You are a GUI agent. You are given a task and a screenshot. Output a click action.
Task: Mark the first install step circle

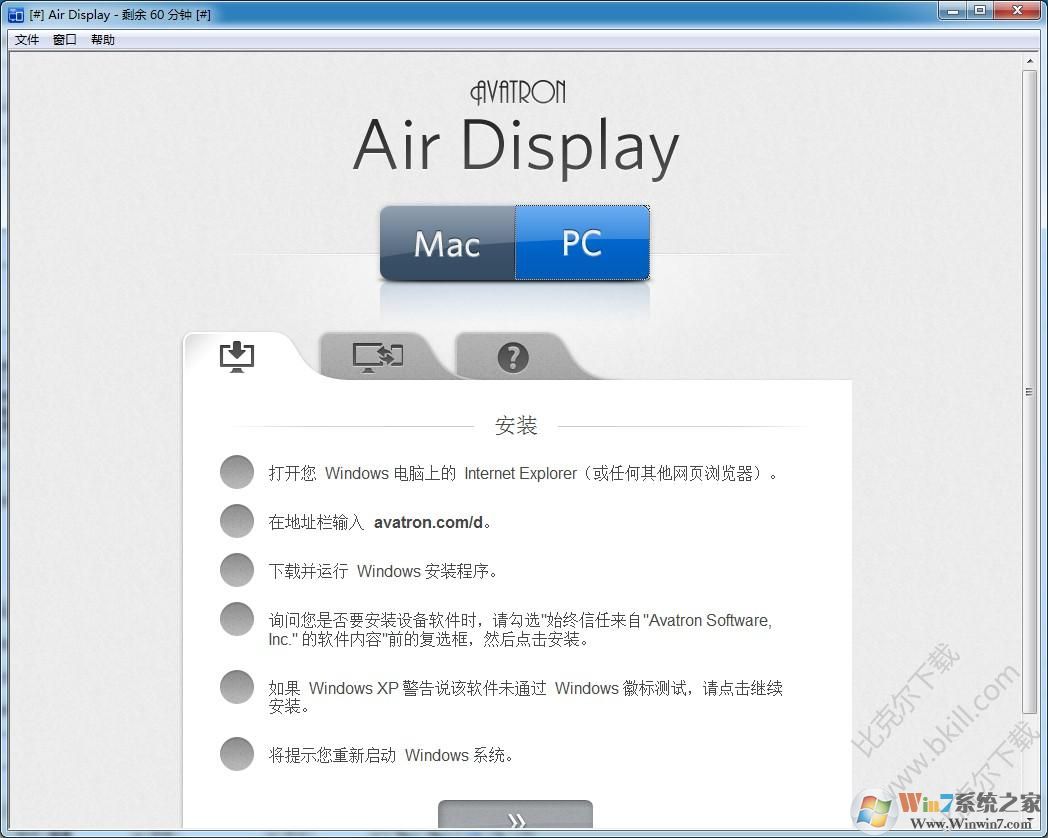point(237,471)
